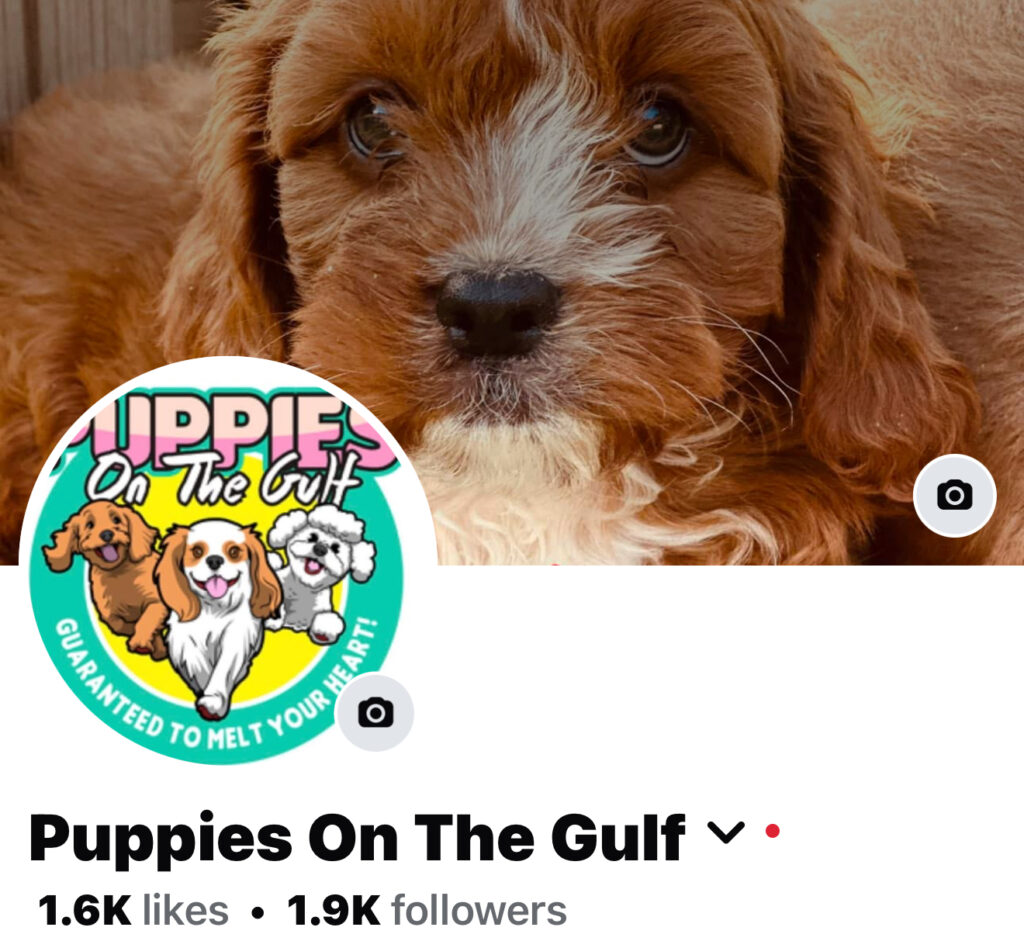Image resolution: width=1024 pixels, height=948 pixels.
Task: Click the Puppies On The Gulf page name
Action: point(357,838)
